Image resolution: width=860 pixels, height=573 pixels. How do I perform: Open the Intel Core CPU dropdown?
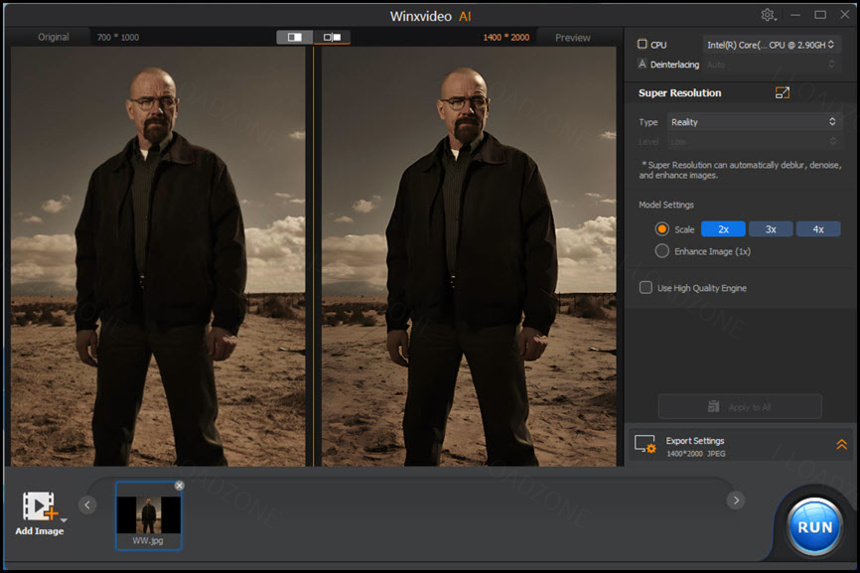click(771, 44)
